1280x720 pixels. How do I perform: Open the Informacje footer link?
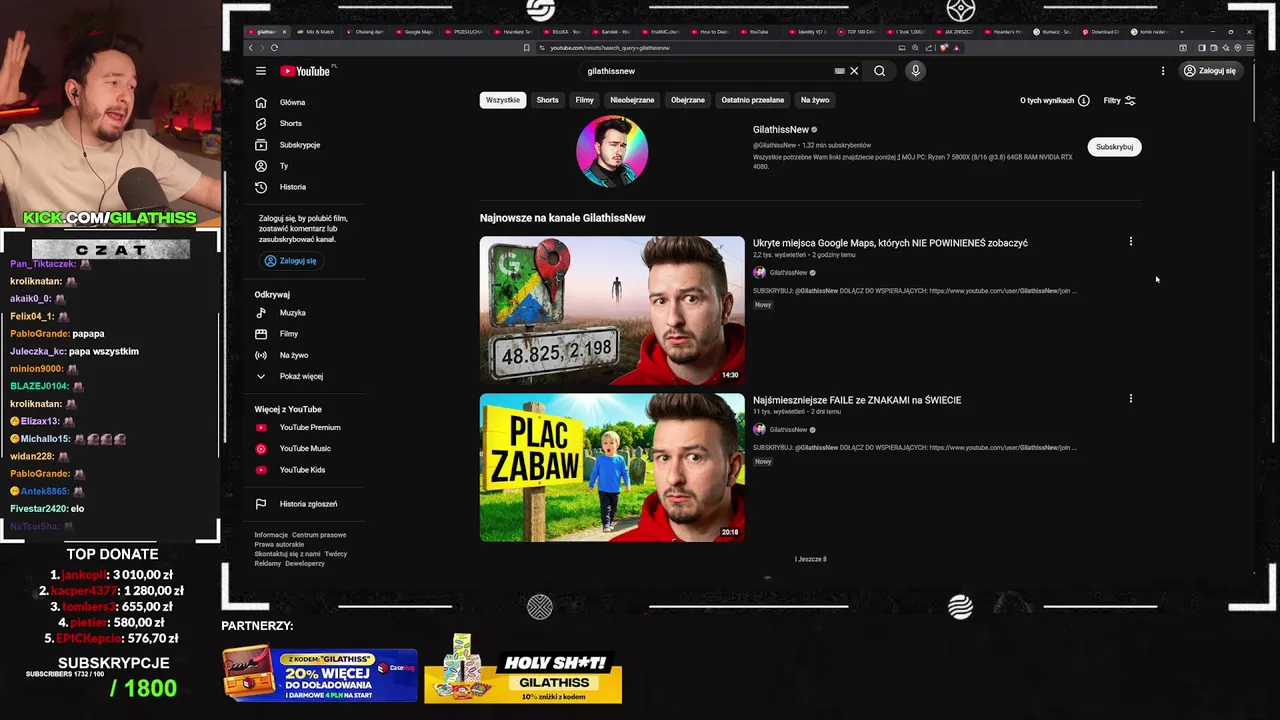tap(271, 535)
